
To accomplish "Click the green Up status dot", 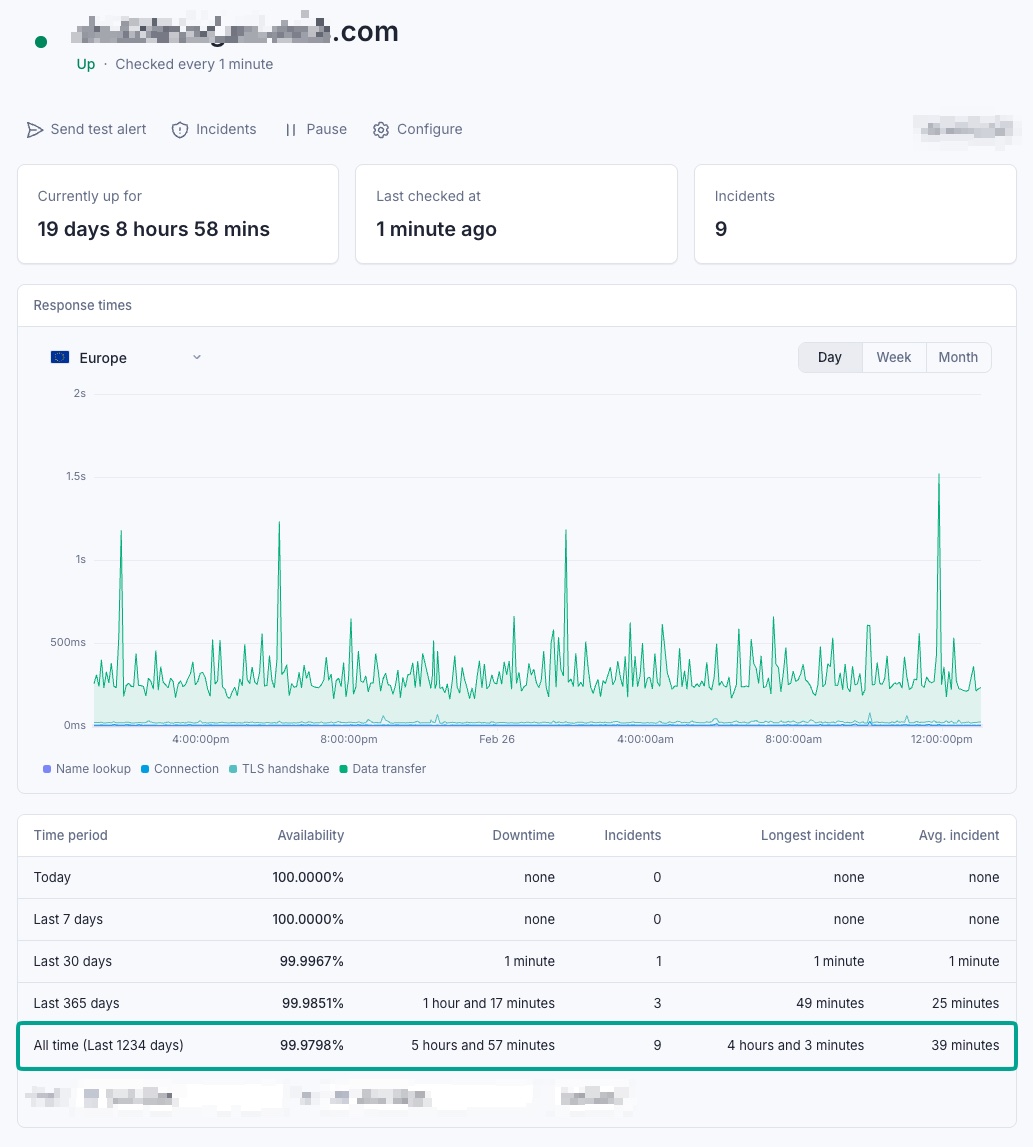I will tap(41, 42).
